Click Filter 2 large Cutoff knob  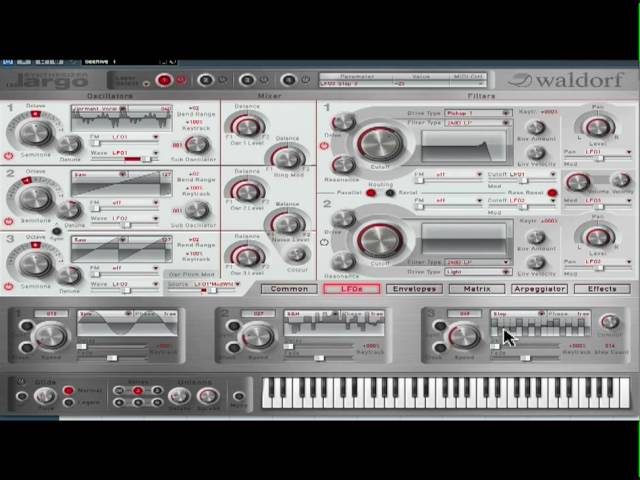click(x=380, y=240)
